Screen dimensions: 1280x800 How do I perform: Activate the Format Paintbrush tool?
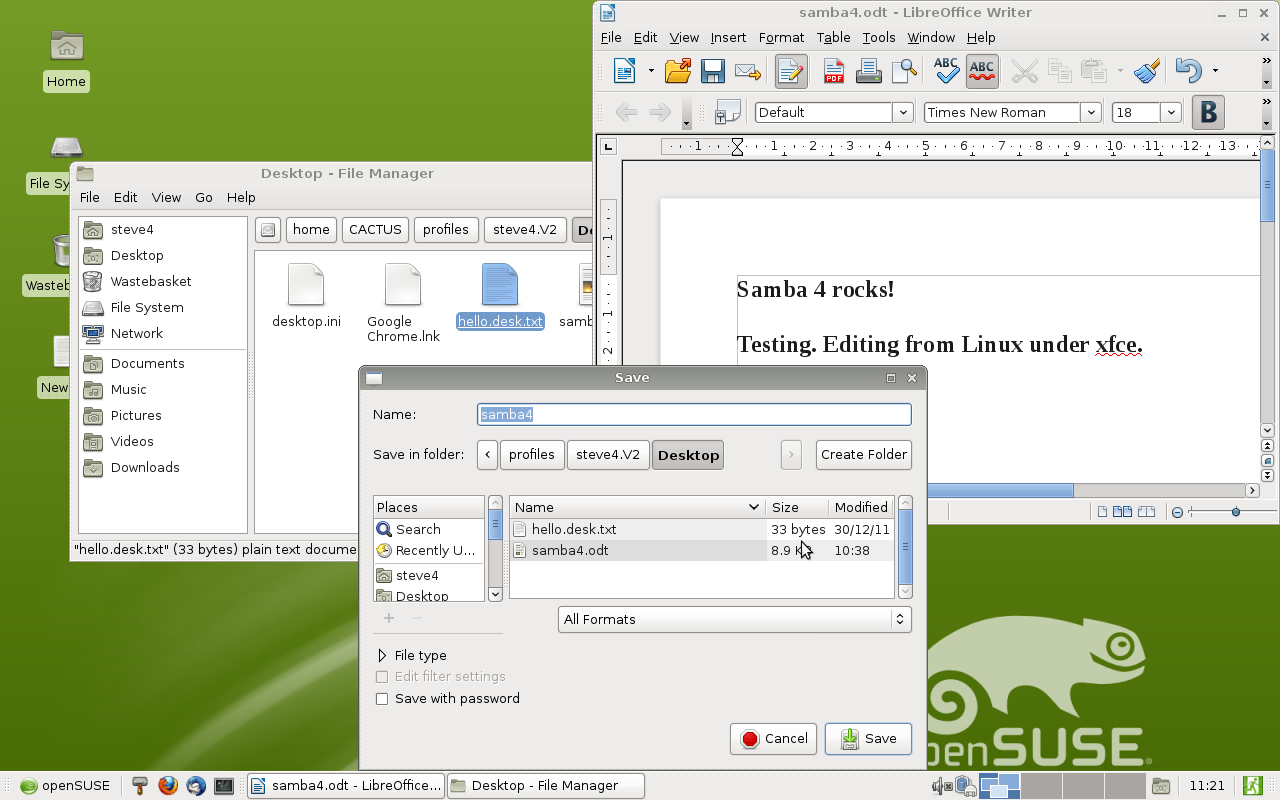coord(1146,71)
